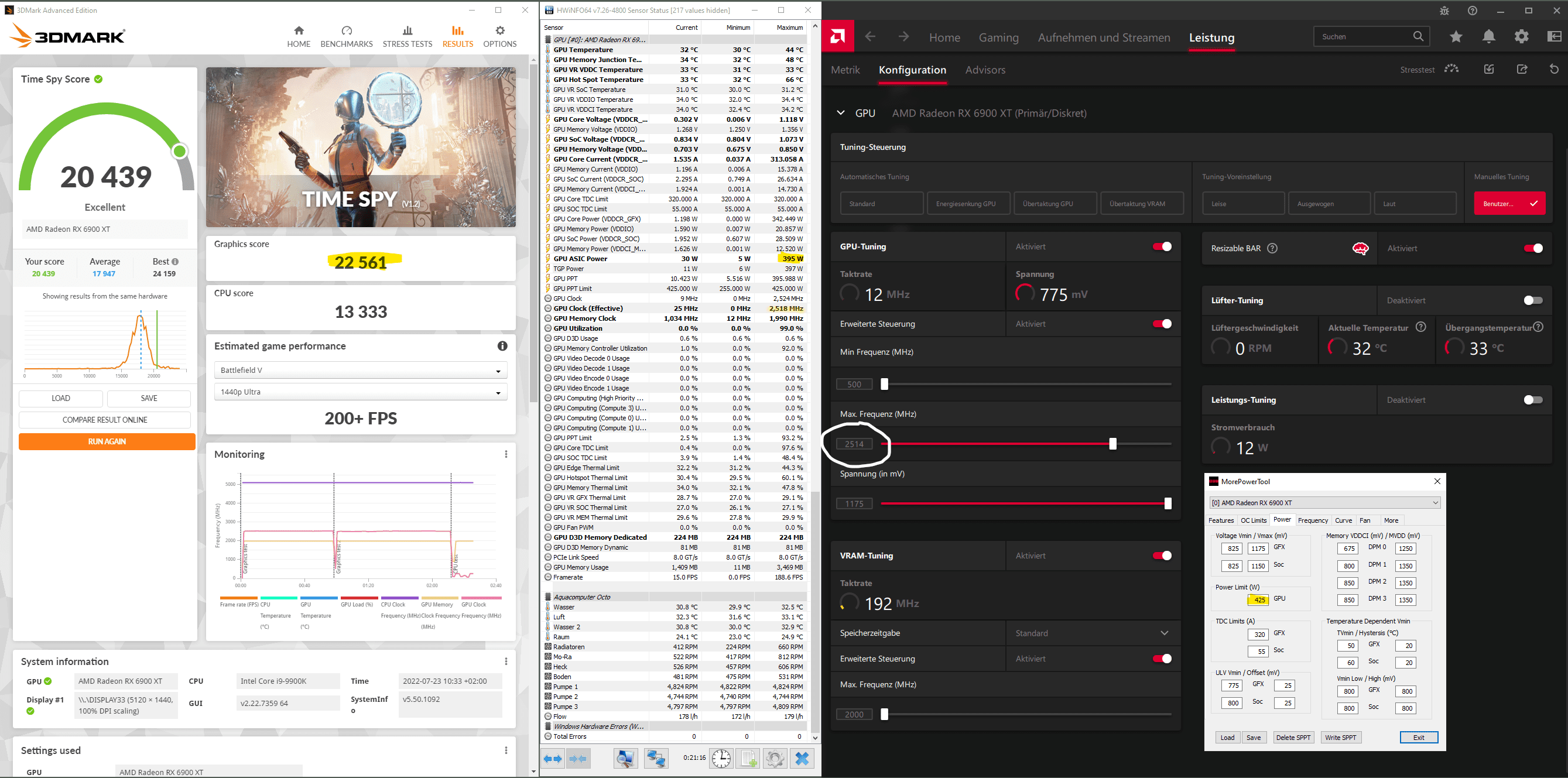Open AMD notifications bell icon

point(1488,37)
